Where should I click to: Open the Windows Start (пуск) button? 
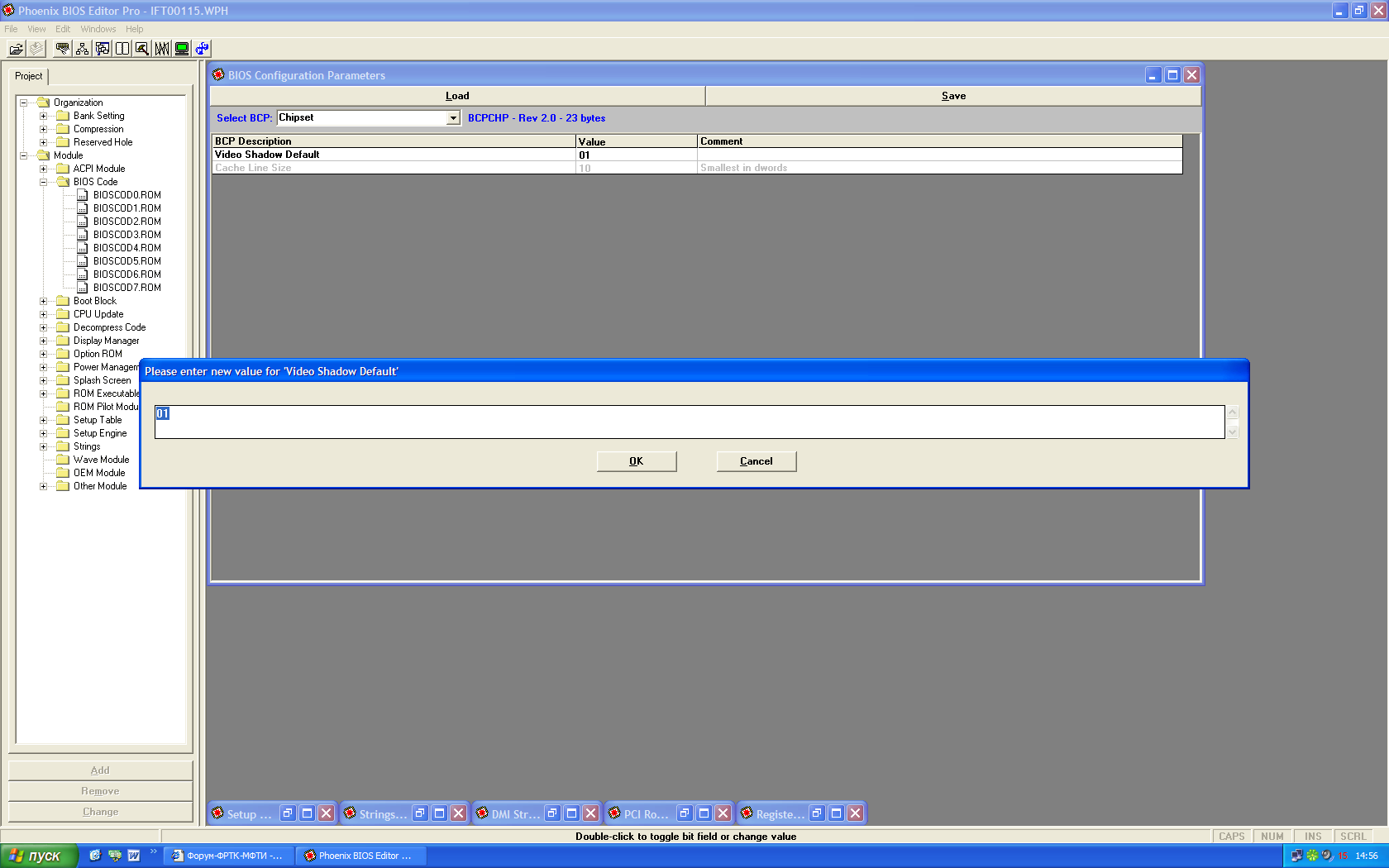click(x=38, y=856)
